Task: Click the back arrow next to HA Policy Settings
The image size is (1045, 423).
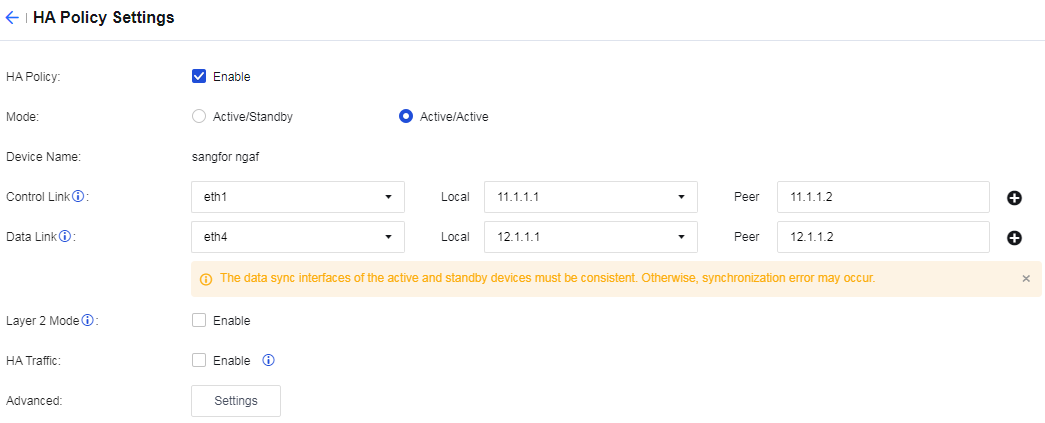Action: pyautogui.click(x=12, y=18)
